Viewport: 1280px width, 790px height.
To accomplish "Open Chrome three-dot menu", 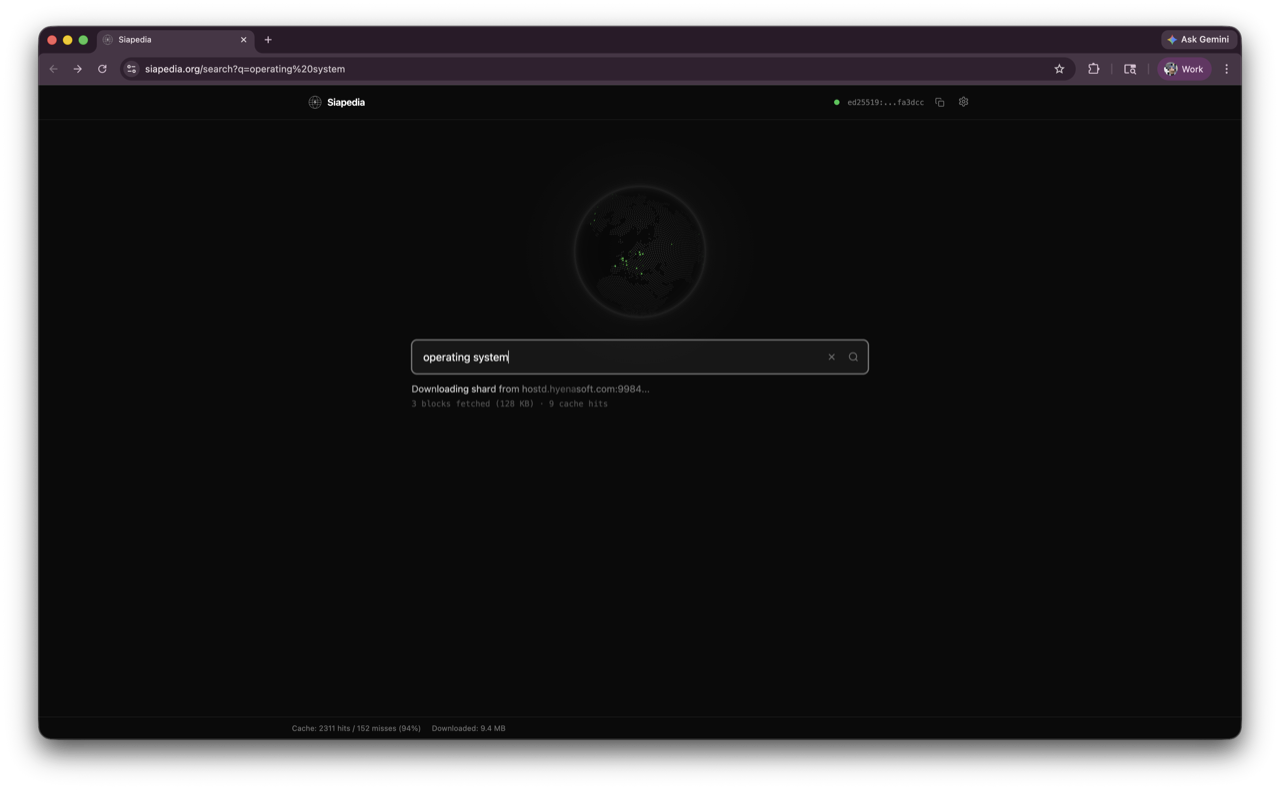I will click(x=1227, y=69).
